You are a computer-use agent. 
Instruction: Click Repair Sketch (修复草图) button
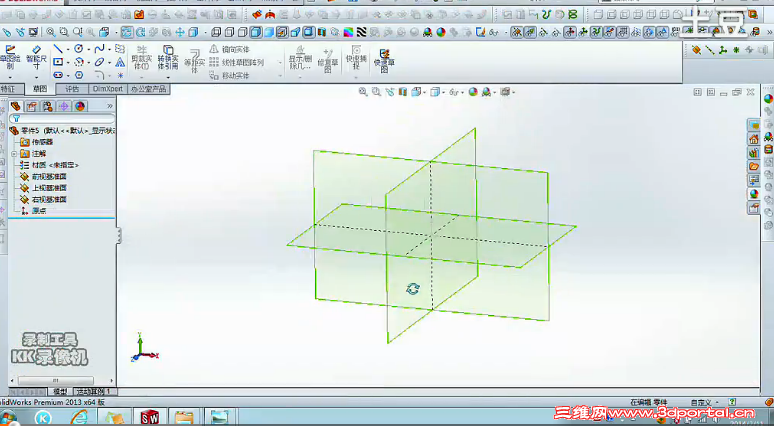(328, 60)
